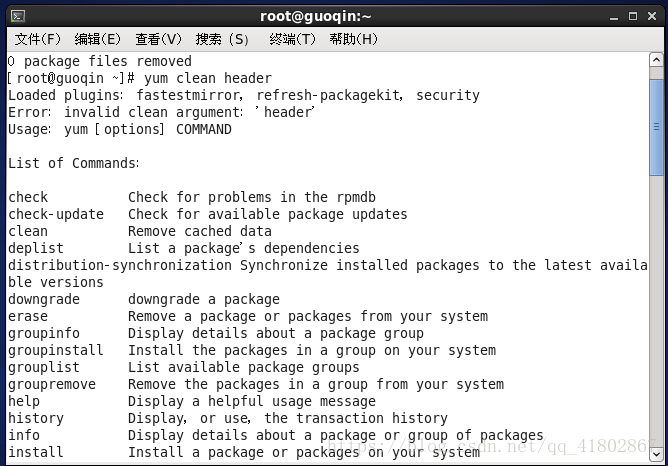Click 'ble versions' wrapped line
The height and width of the screenshot is (466, 668).
point(56,282)
